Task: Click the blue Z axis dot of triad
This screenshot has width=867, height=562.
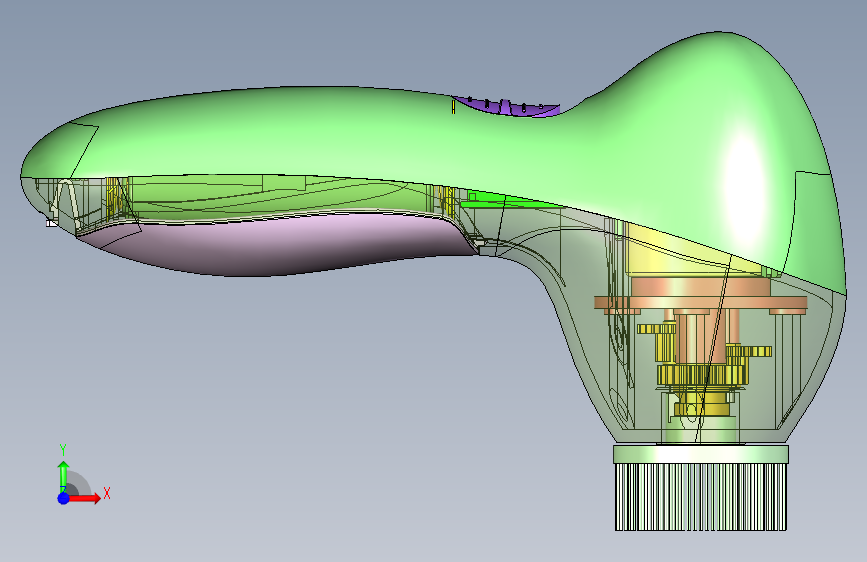Action: click(x=63, y=498)
